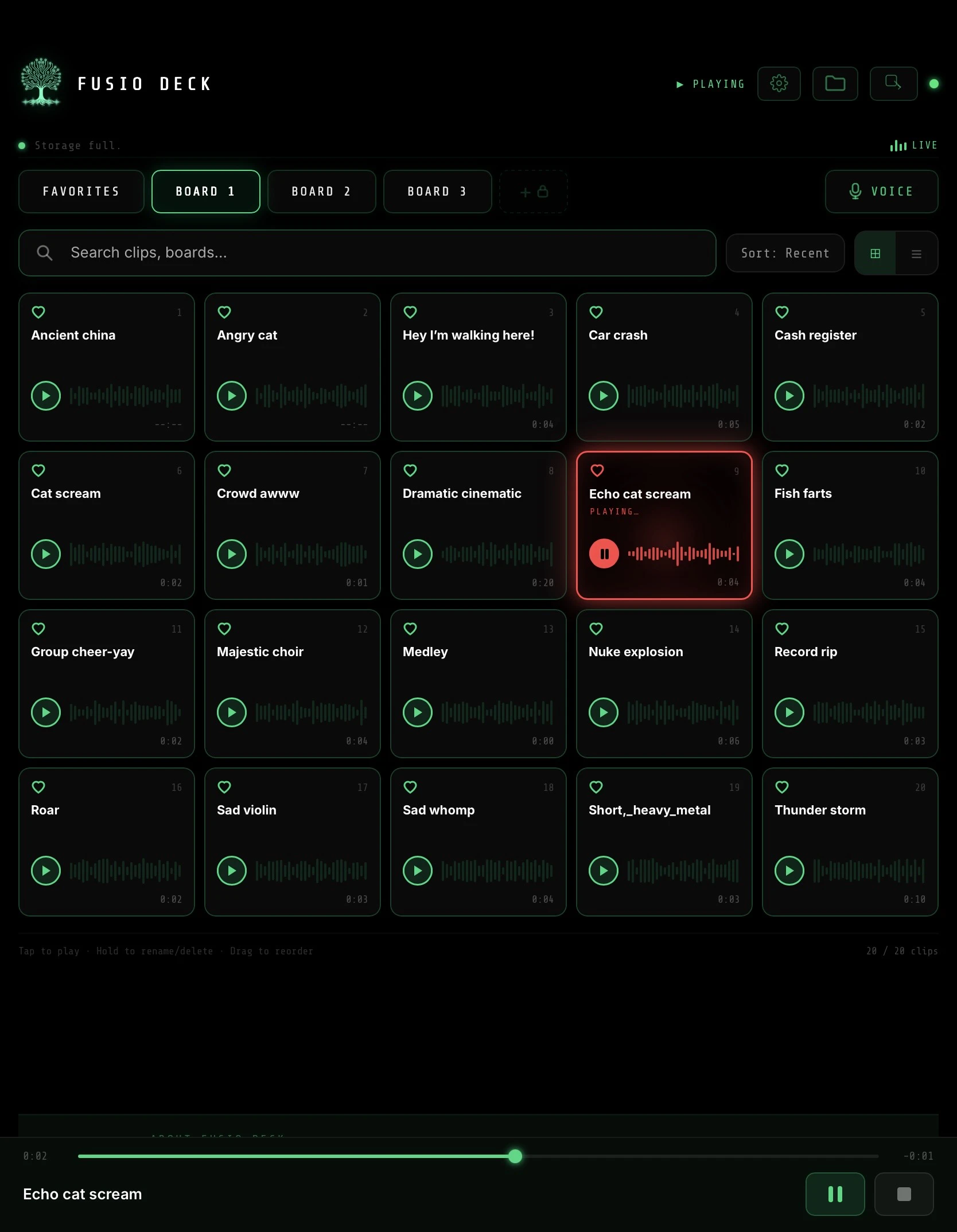The height and width of the screenshot is (1232, 957).
Task: Click the Sad violin clip title
Action: tap(247, 810)
